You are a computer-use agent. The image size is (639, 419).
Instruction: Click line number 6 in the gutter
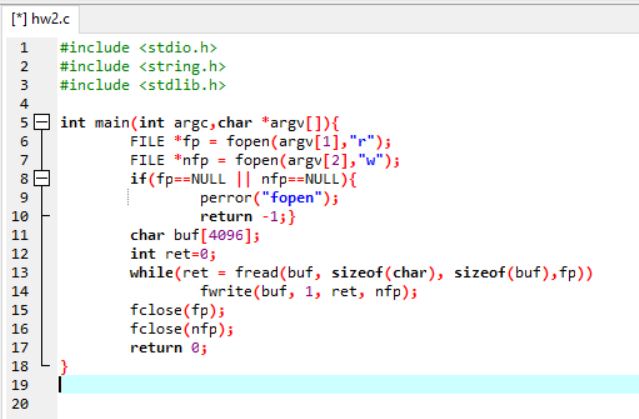[24, 141]
